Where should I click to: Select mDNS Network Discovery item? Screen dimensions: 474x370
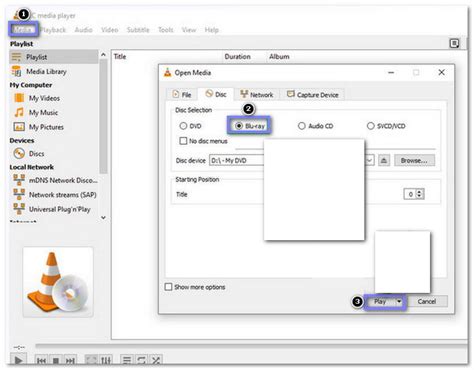click(x=55, y=180)
